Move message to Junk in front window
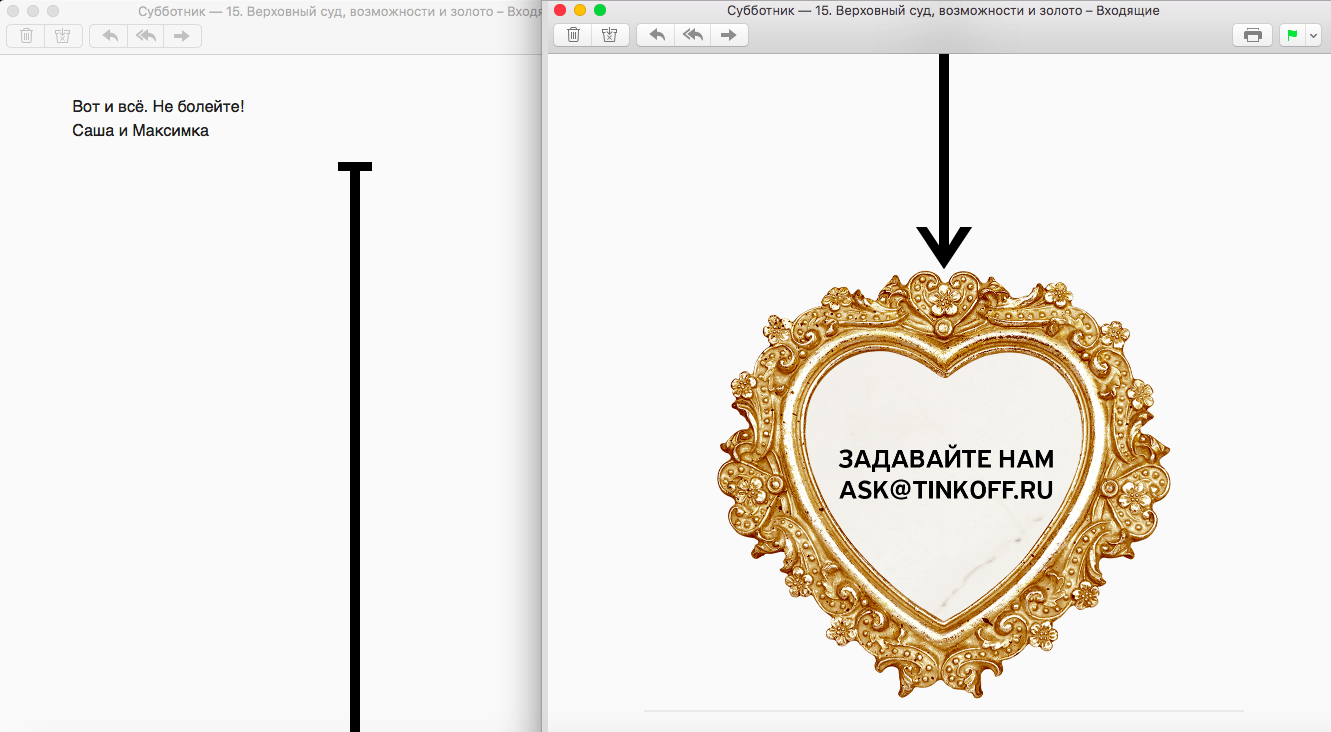The image size is (1331, 732). (x=610, y=35)
